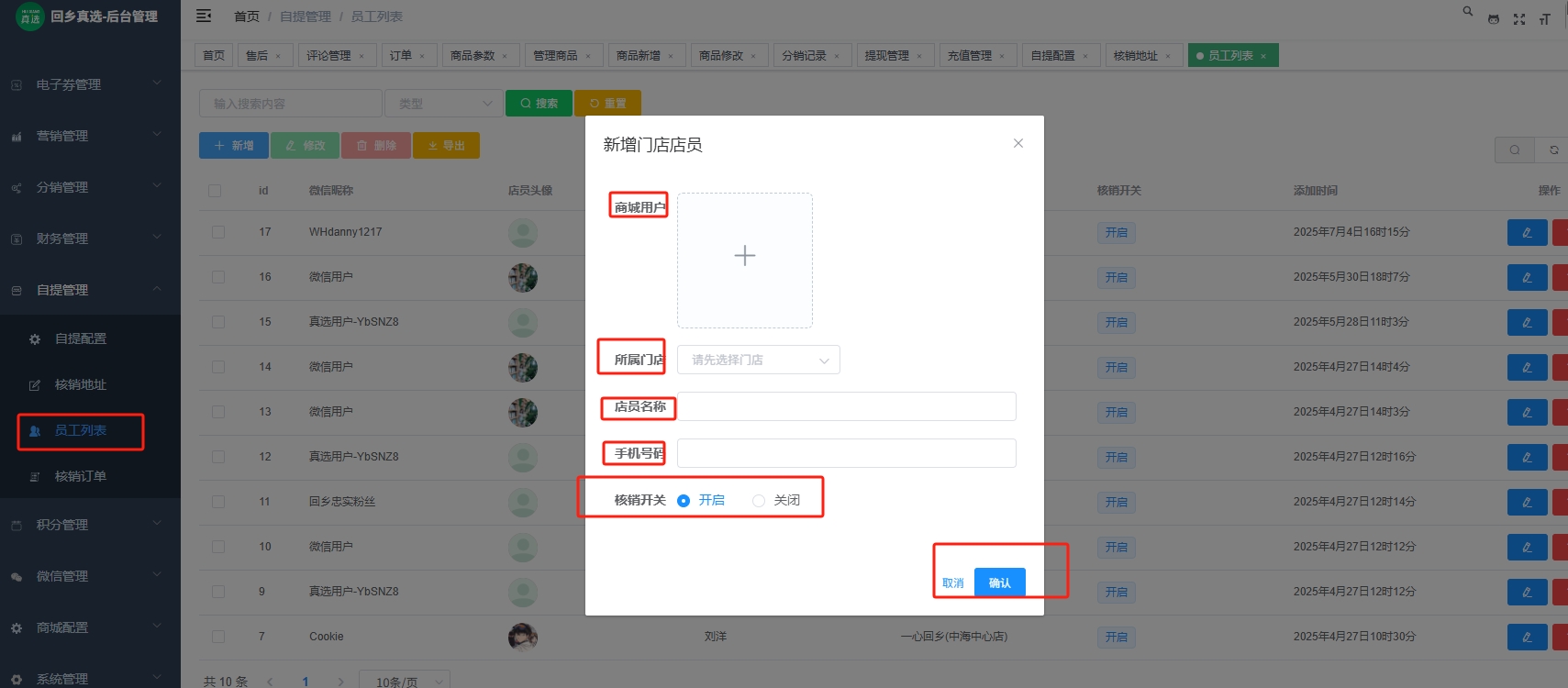Viewport: 1568px width, 688px height.
Task: Click 取消 to cancel the dialog
Action: click(x=952, y=583)
